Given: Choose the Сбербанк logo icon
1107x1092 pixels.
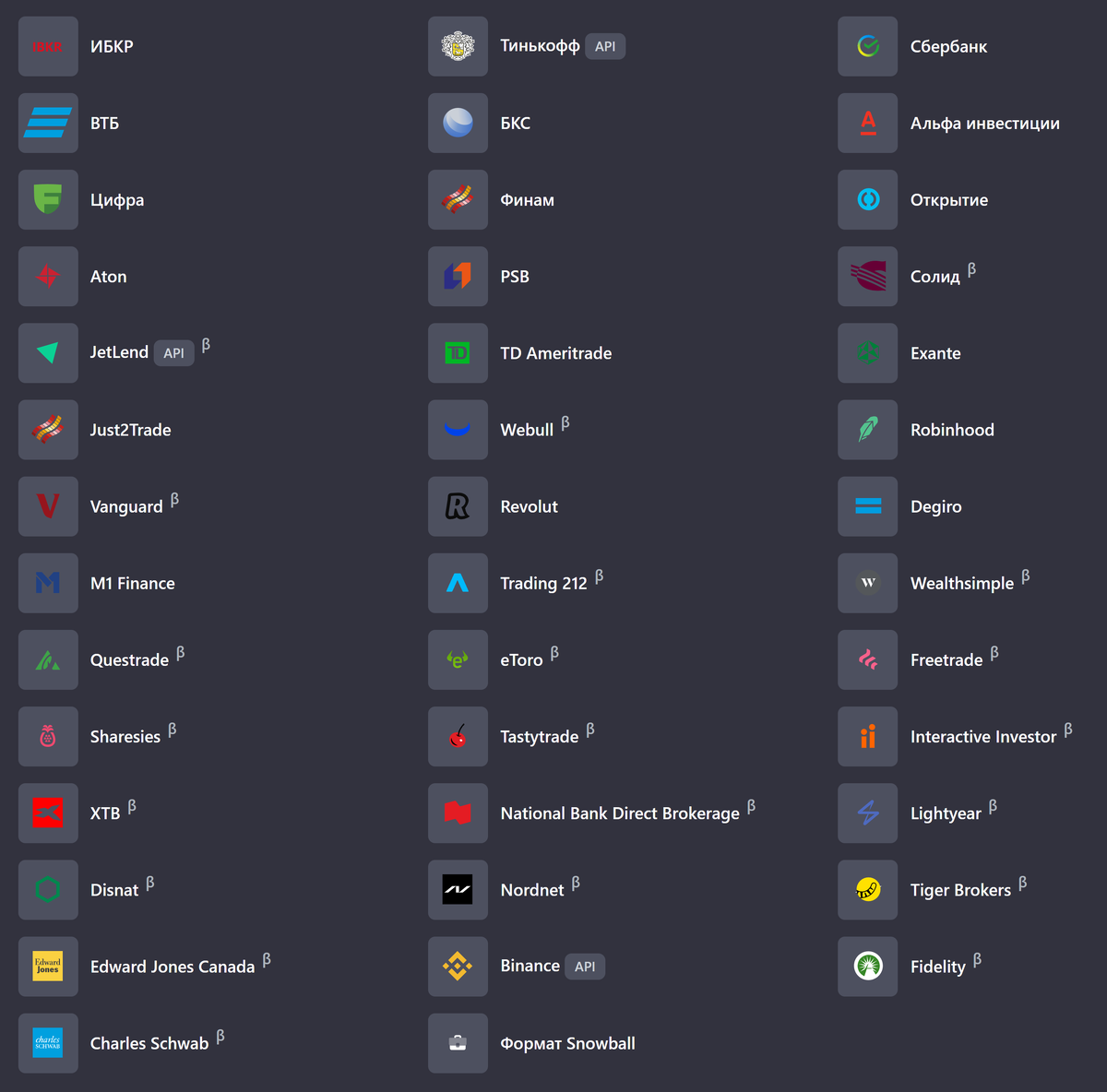Looking at the screenshot, I should (x=867, y=46).
